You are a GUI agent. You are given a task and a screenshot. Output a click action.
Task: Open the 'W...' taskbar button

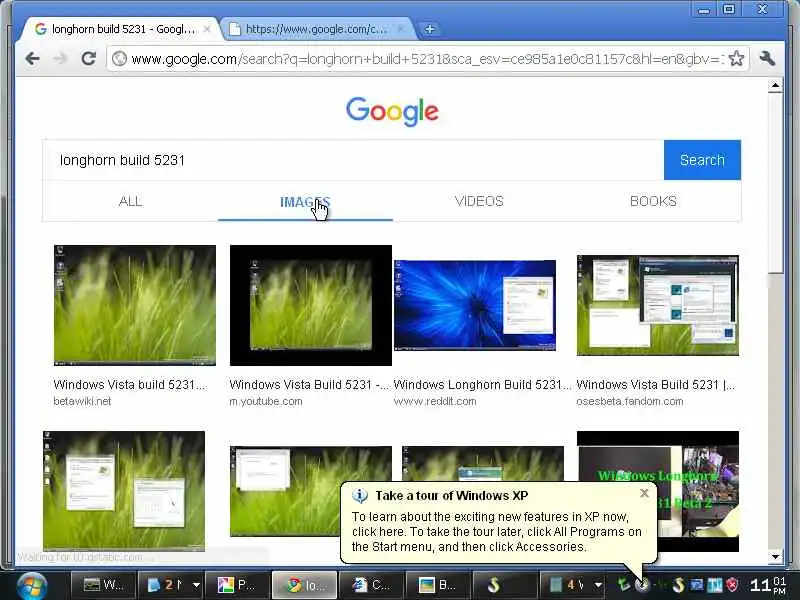point(104,585)
